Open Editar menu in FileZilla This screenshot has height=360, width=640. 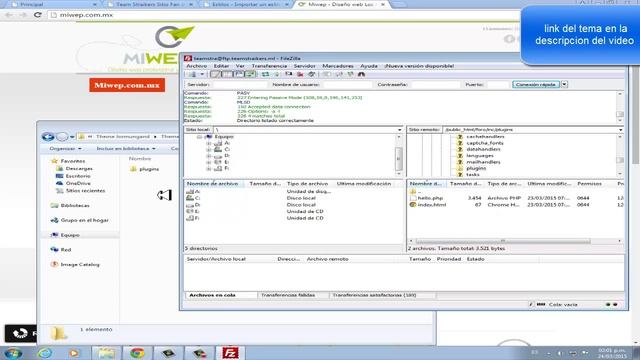coord(222,66)
